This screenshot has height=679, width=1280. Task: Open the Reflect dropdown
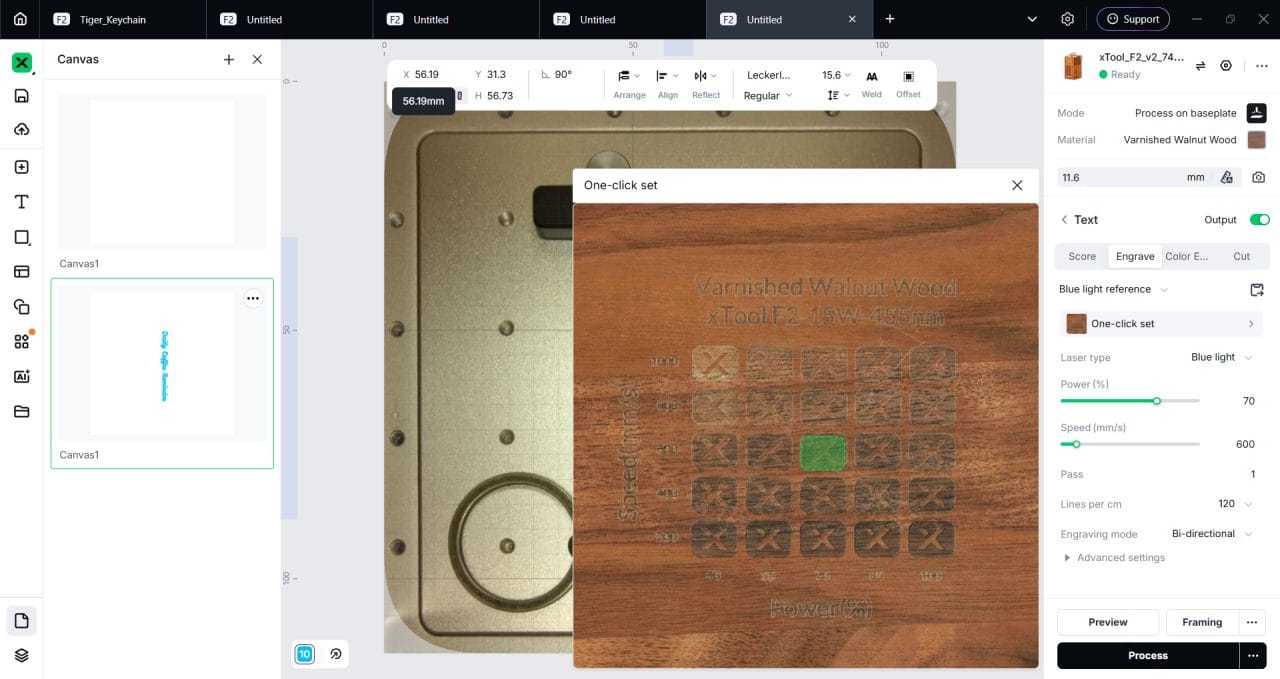pyautogui.click(x=706, y=83)
